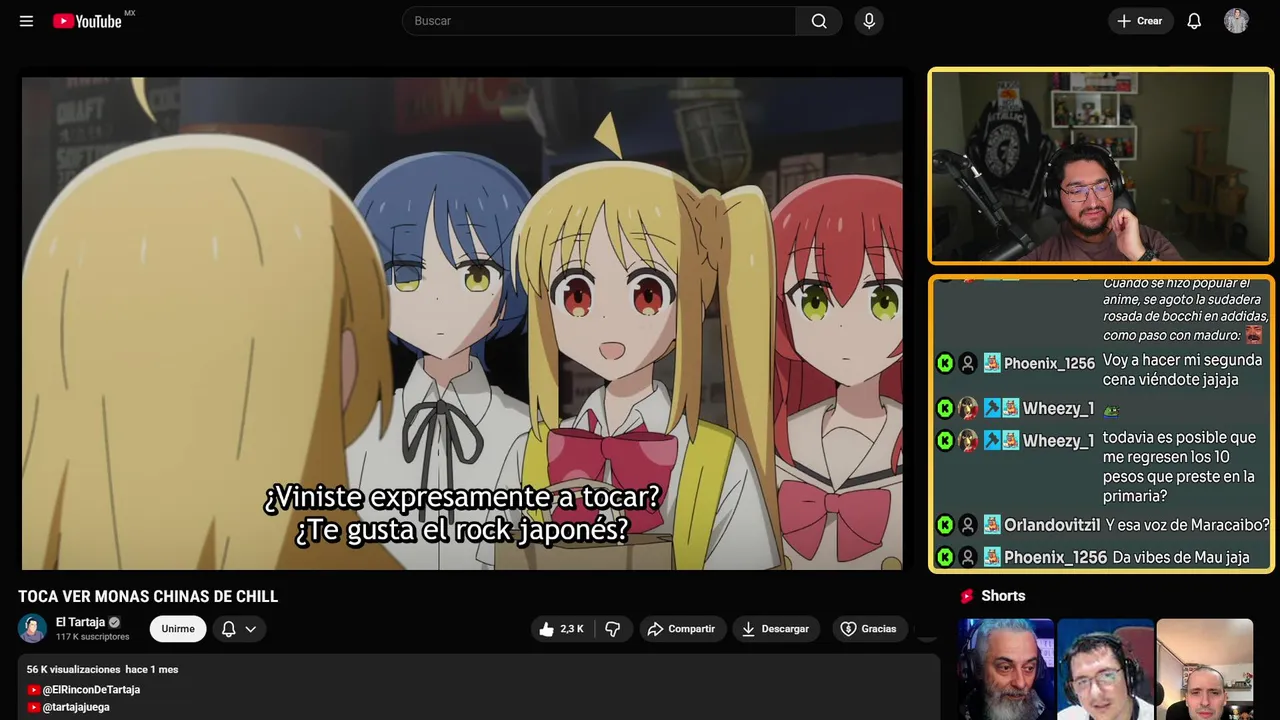Click the Shorts logo icon
Viewport: 1280px width, 720px height.
coord(967,596)
